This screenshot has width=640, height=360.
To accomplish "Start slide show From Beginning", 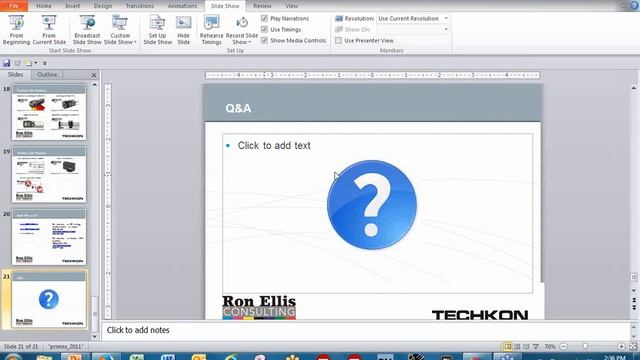I will (16, 30).
